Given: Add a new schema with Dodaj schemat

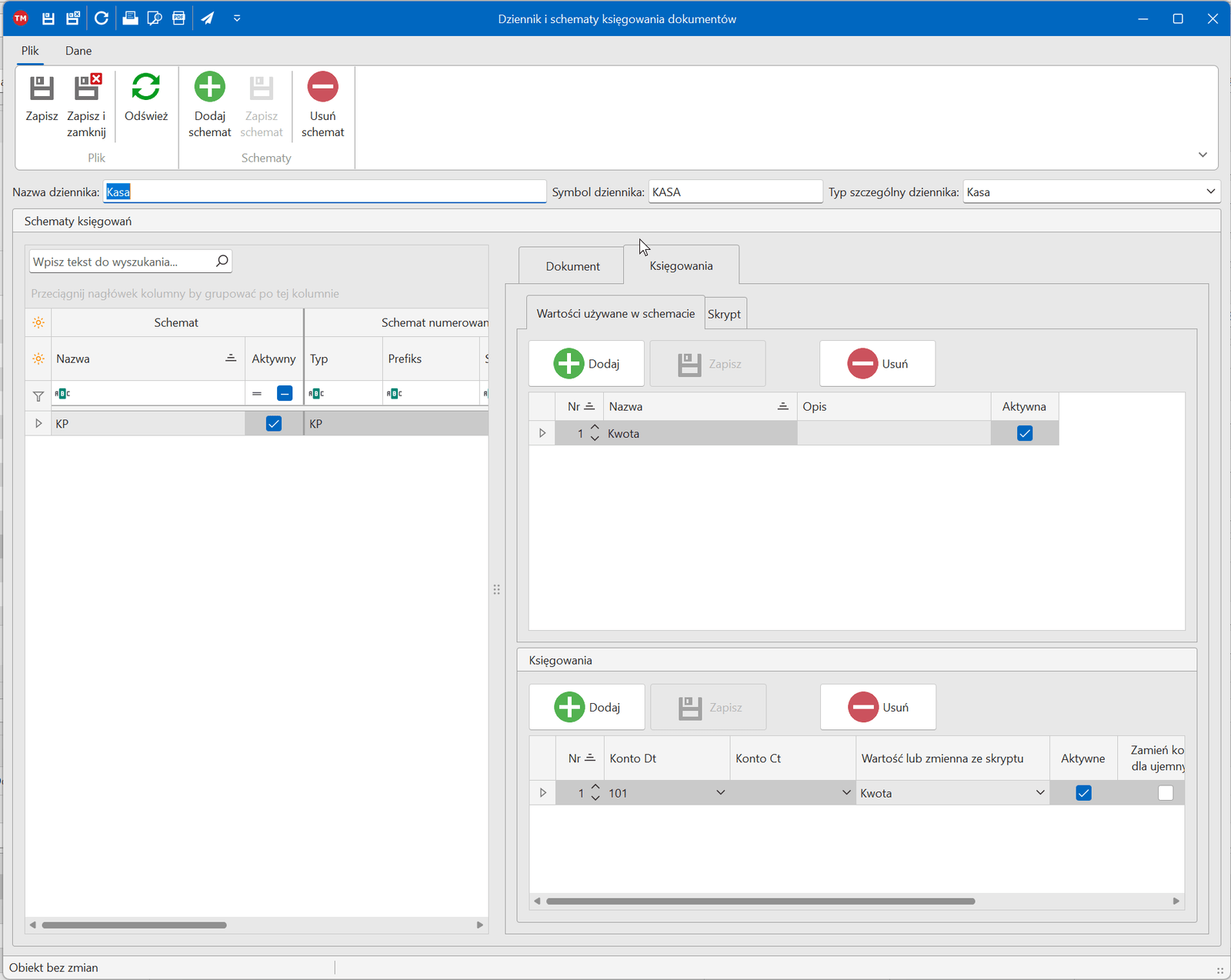Looking at the screenshot, I should (x=209, y=88).
